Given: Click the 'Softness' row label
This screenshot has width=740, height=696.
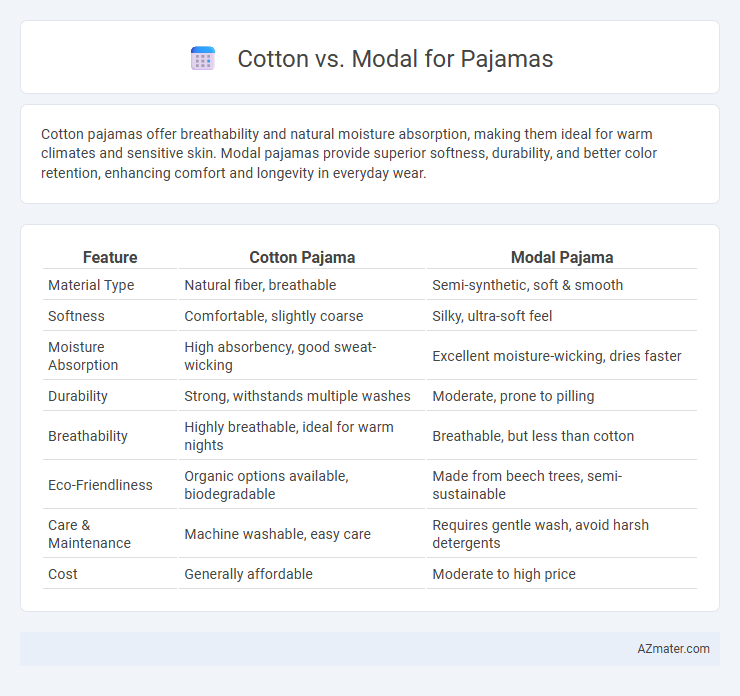Looking at the screenshot, I should (76, 316).
